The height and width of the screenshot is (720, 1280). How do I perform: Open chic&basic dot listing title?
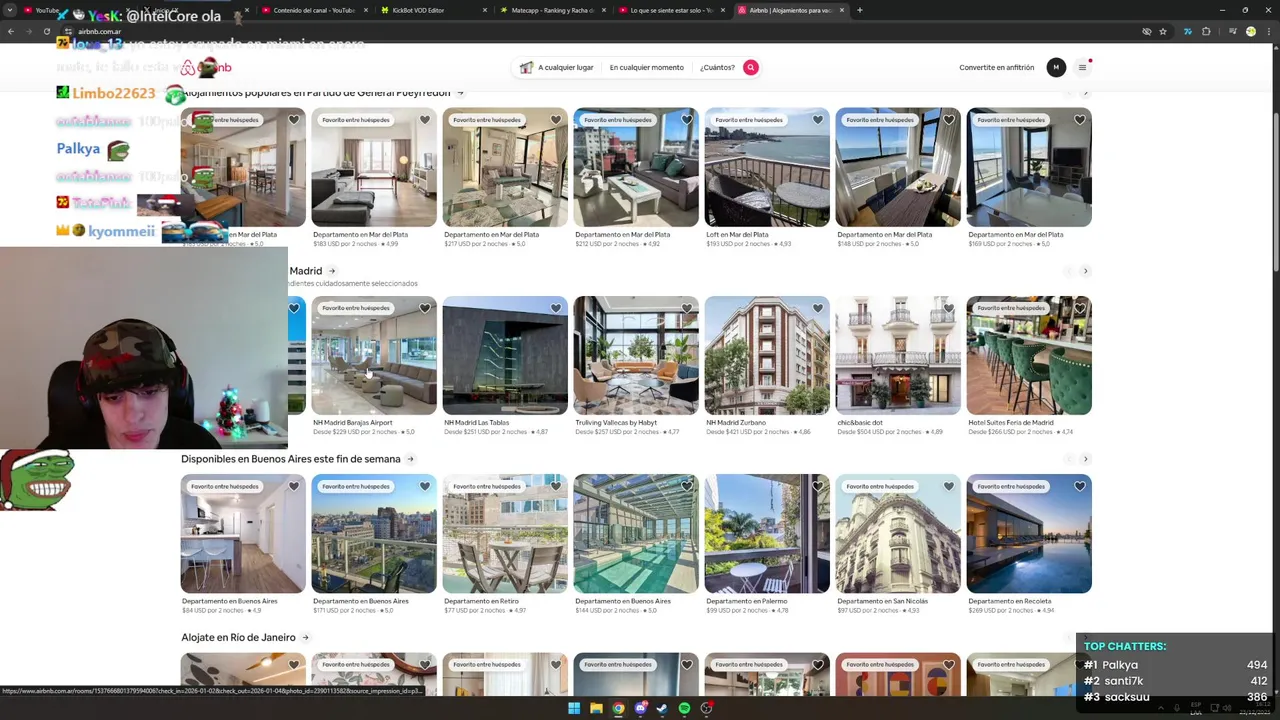point(860,423)
